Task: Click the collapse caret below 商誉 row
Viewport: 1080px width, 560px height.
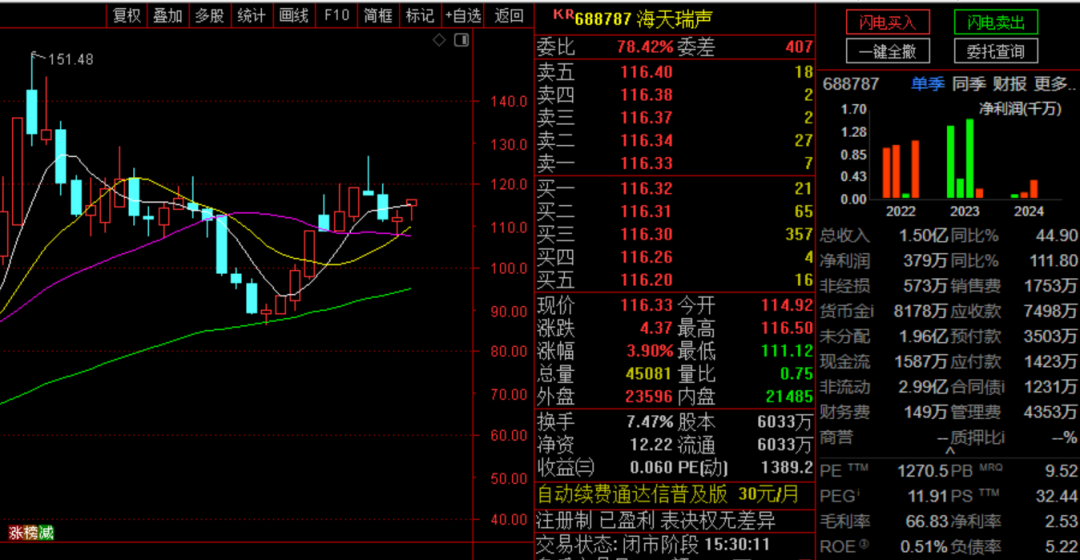Action: pyautogui.click(x=950, y=450)
